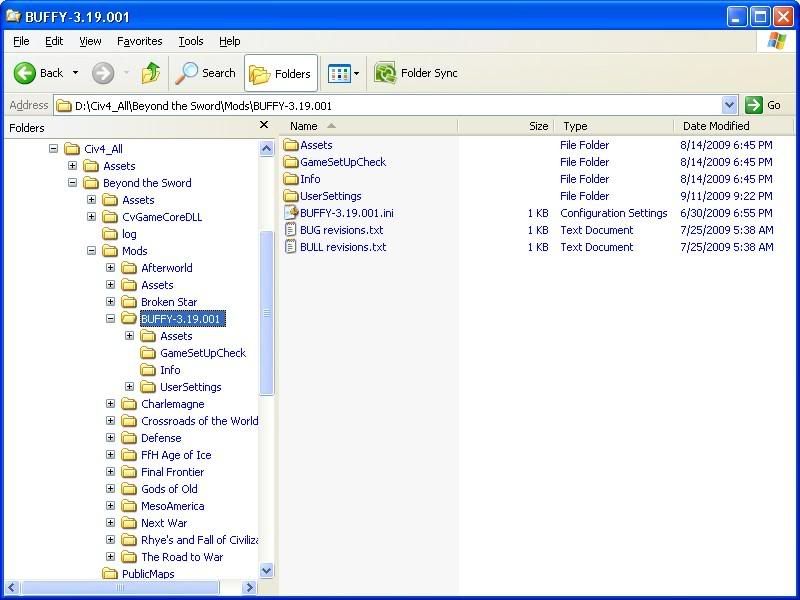This screenshot has height=600, width=800.
Task: Open the Views dropdown arrow
Action: 357,73
